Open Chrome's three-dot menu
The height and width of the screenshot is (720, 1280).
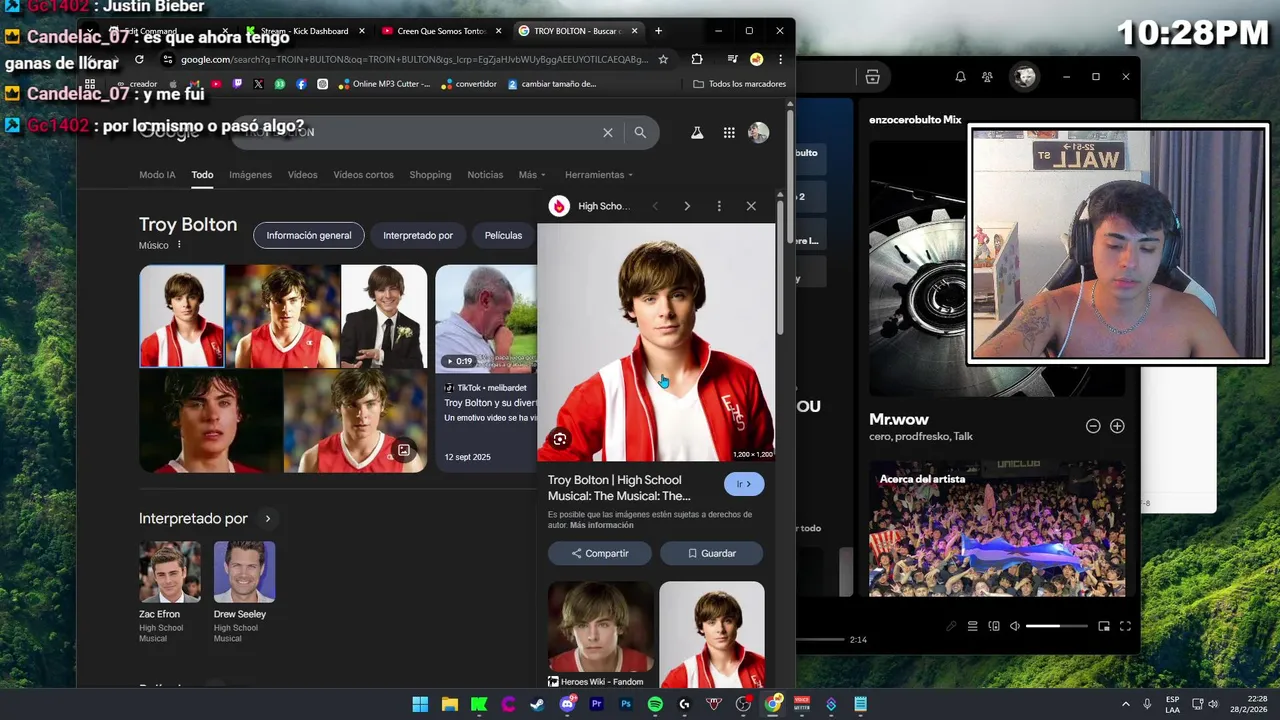point(780,59)
